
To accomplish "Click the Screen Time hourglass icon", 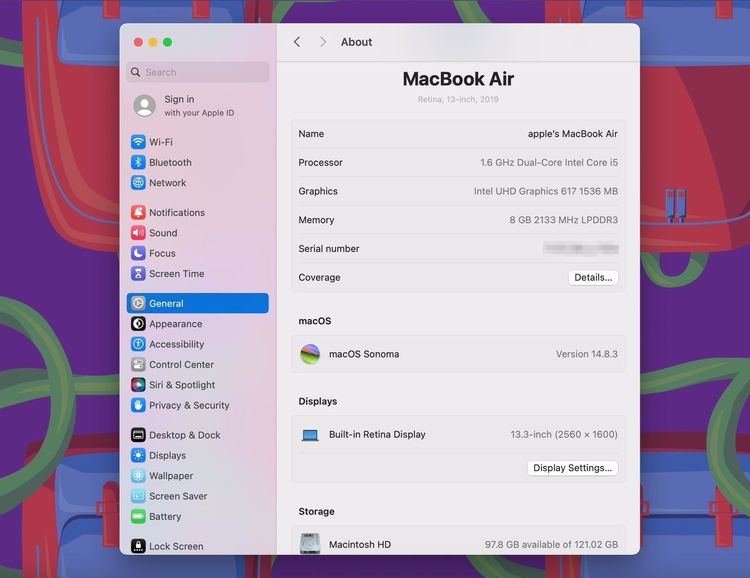I will (x=138, y=273).
